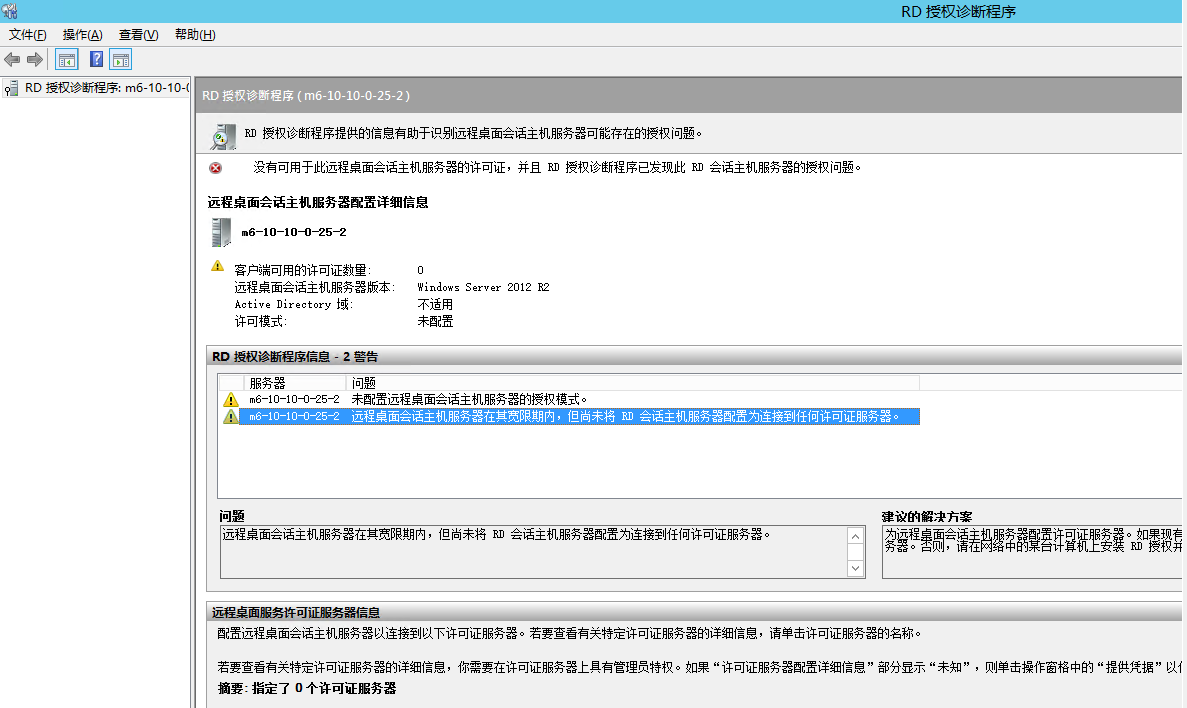Screen dimensions: 1187x708
Task: Click the Active Directory 域 value 不适用
Action: coord(435,304)
